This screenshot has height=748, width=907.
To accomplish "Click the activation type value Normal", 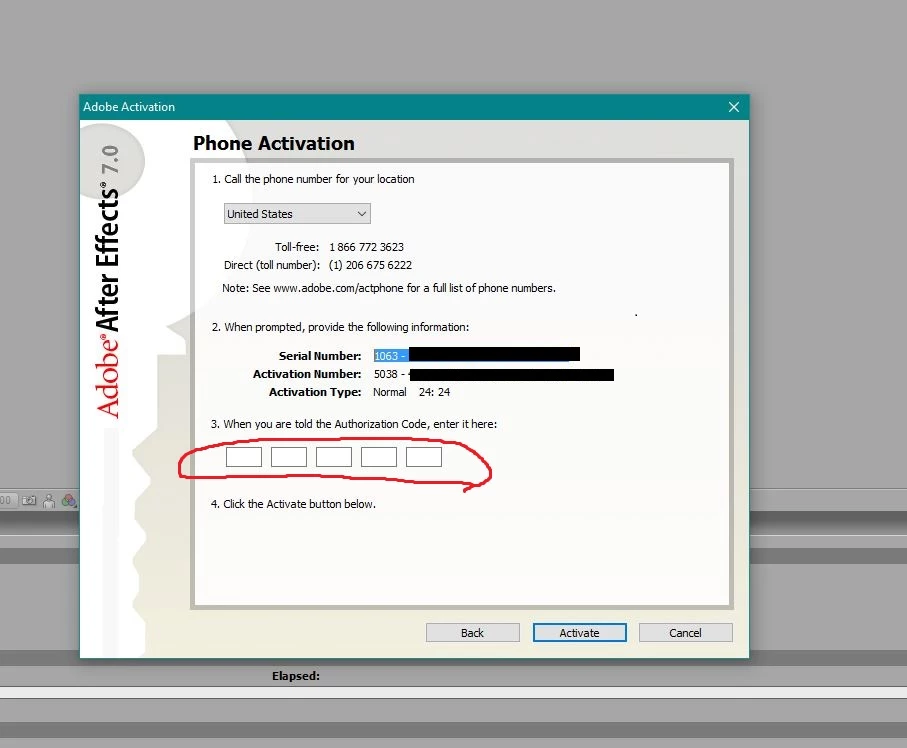I will [390, 392].
